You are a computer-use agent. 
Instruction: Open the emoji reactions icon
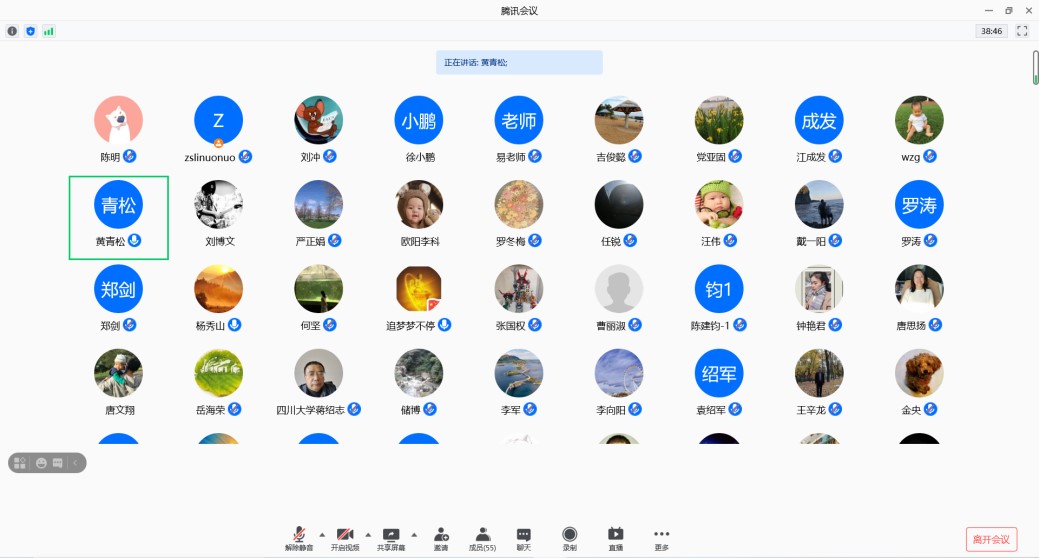point(41,463)
